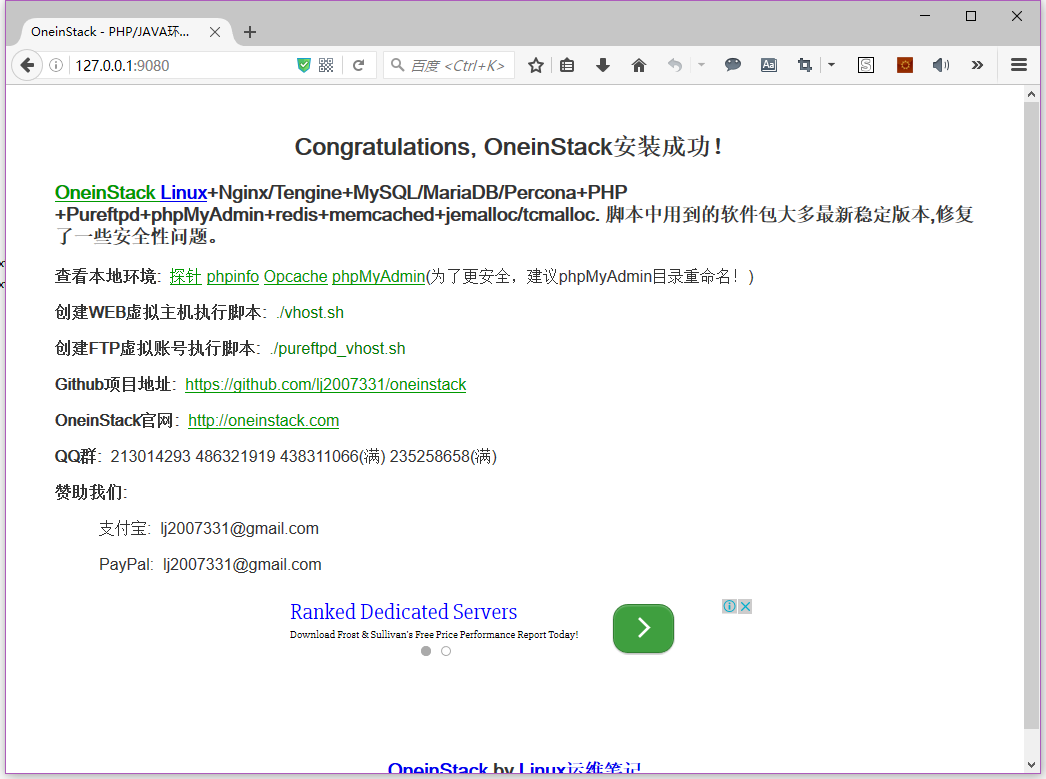Maximize the browser window
Viewport: 1046px width, 779px height.
coord(971,16)
